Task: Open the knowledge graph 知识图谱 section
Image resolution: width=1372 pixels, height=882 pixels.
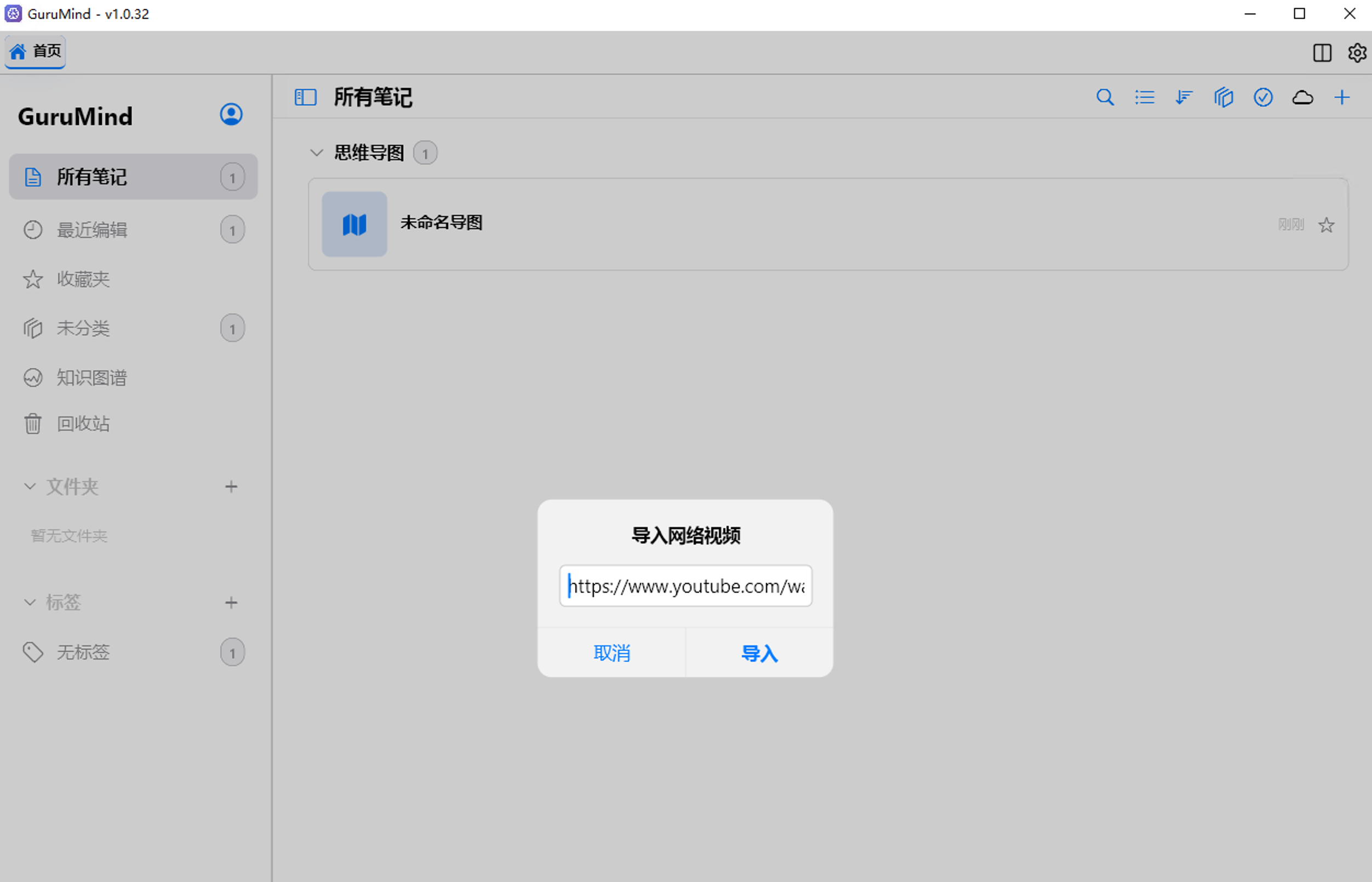Action: point(92,377)
